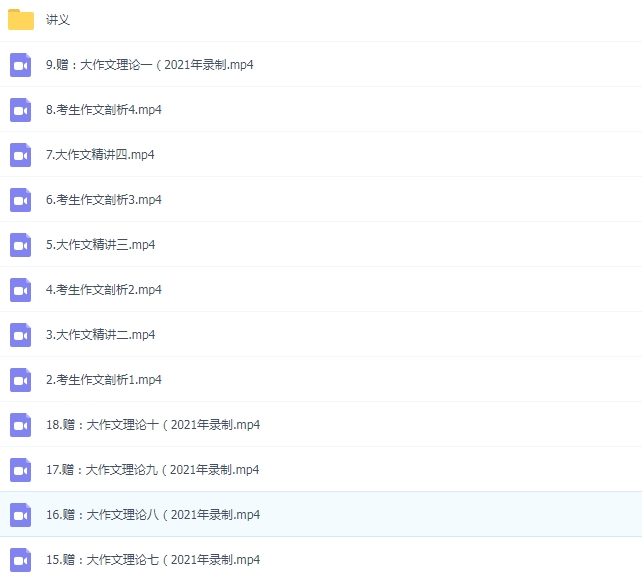Image resolution: width=642 pixels, height=581 pixels.
Task: Click video icon for 7.大作文精讲四.mp4
Action: (20, 155)
